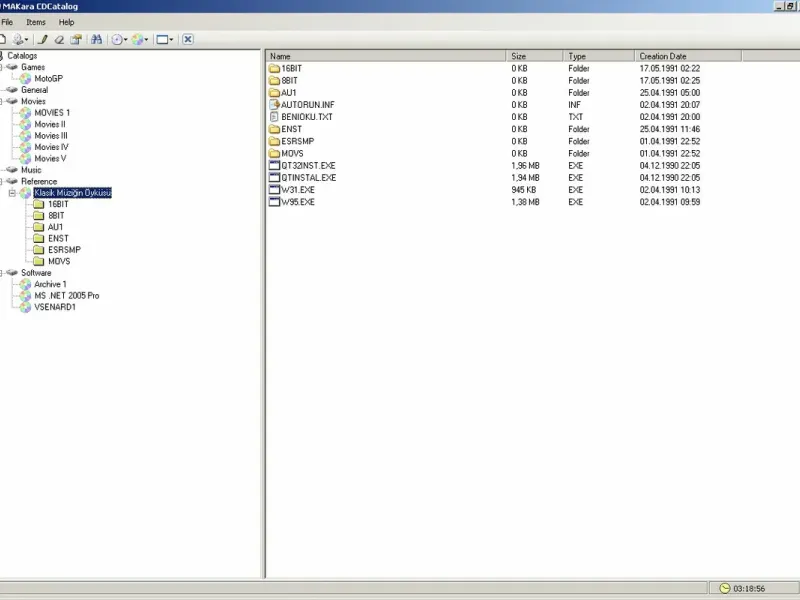This screenshot has height=600, width=800.
Task: Click the Archive 1 CD icon
Action: tap(25, 284)
